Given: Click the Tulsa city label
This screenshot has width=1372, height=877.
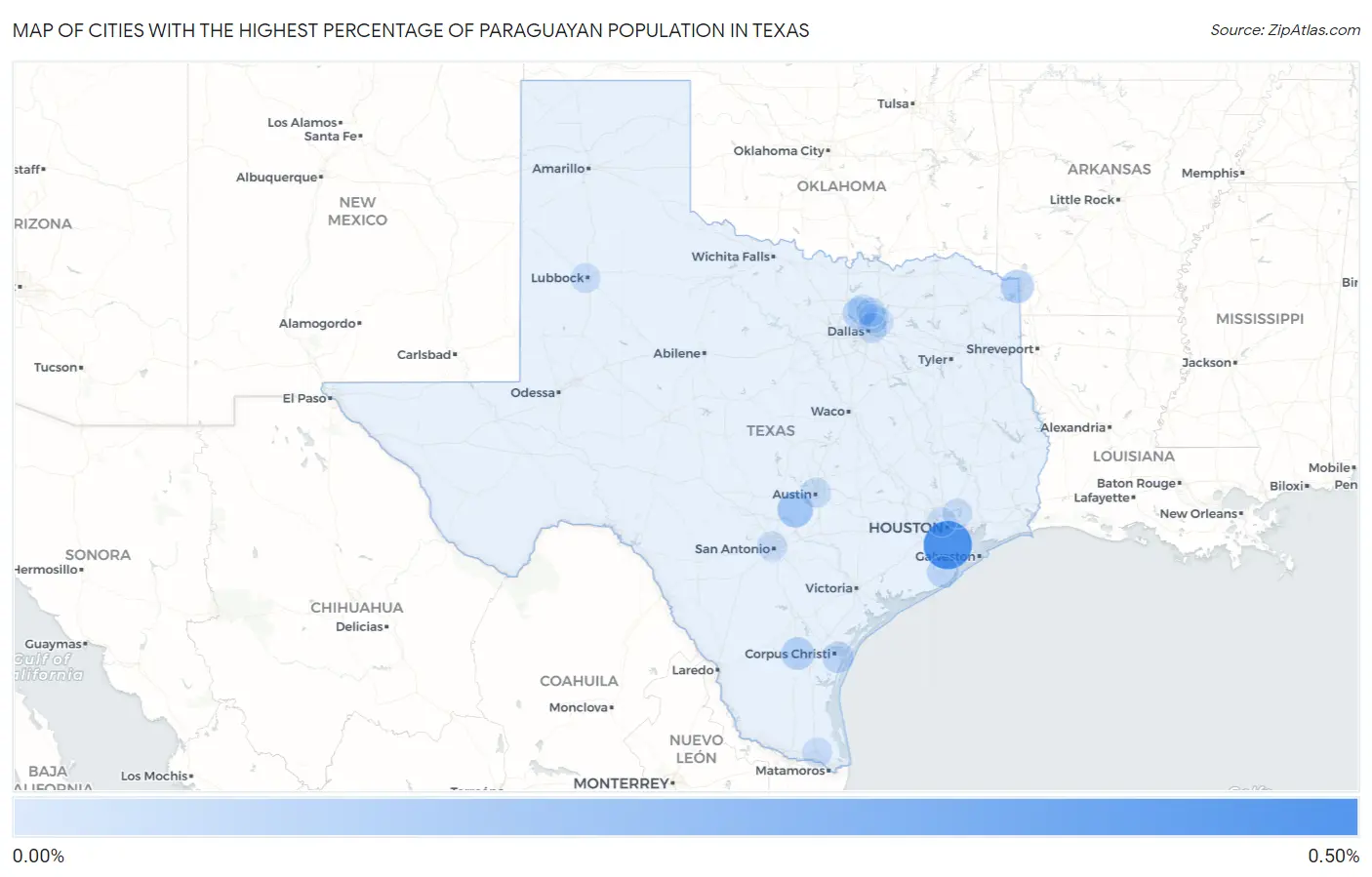Looking at the screenshot, I should [893, 103].
